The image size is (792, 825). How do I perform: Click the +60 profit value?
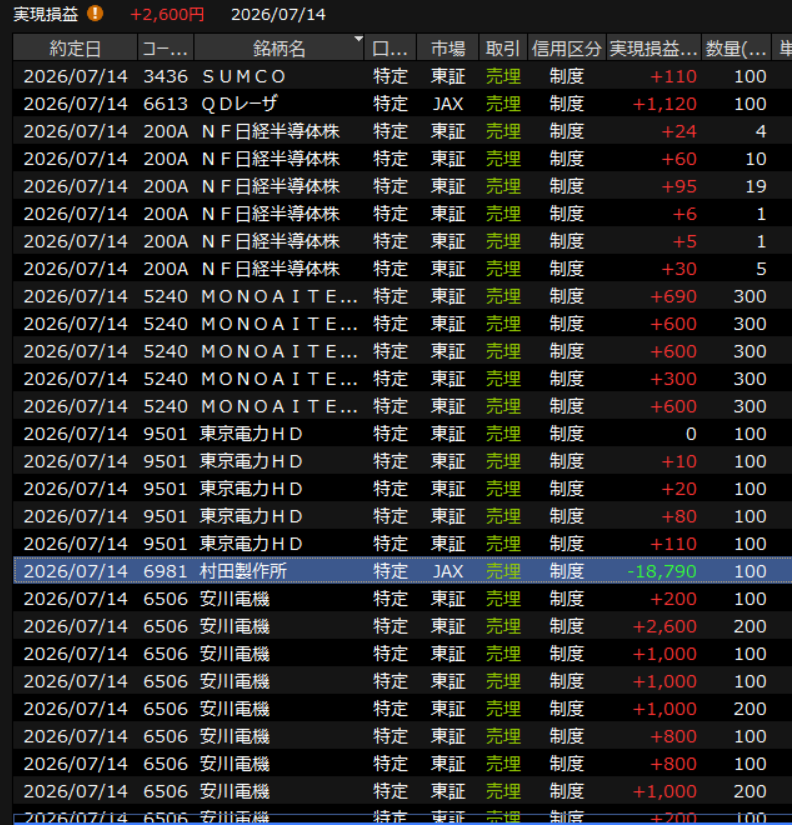(x=679, y=159)
